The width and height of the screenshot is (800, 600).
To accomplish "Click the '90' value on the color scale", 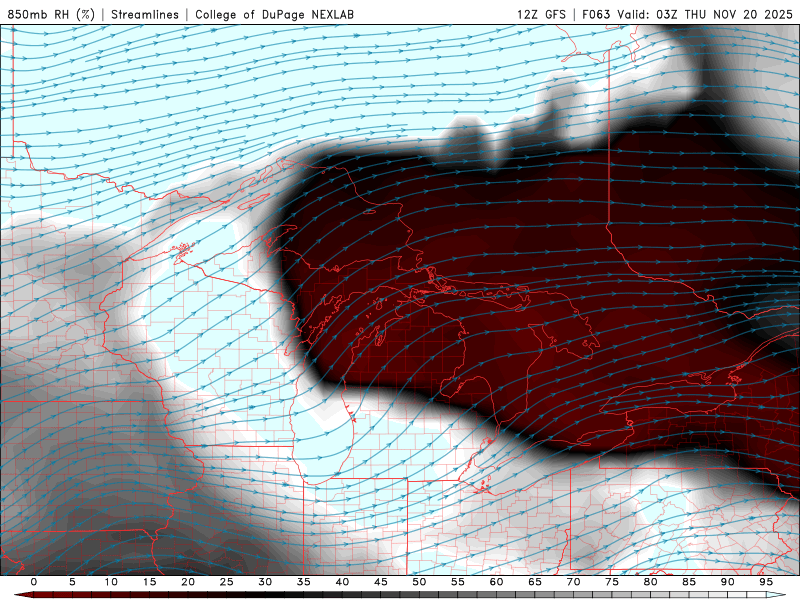I will (728, 582).
